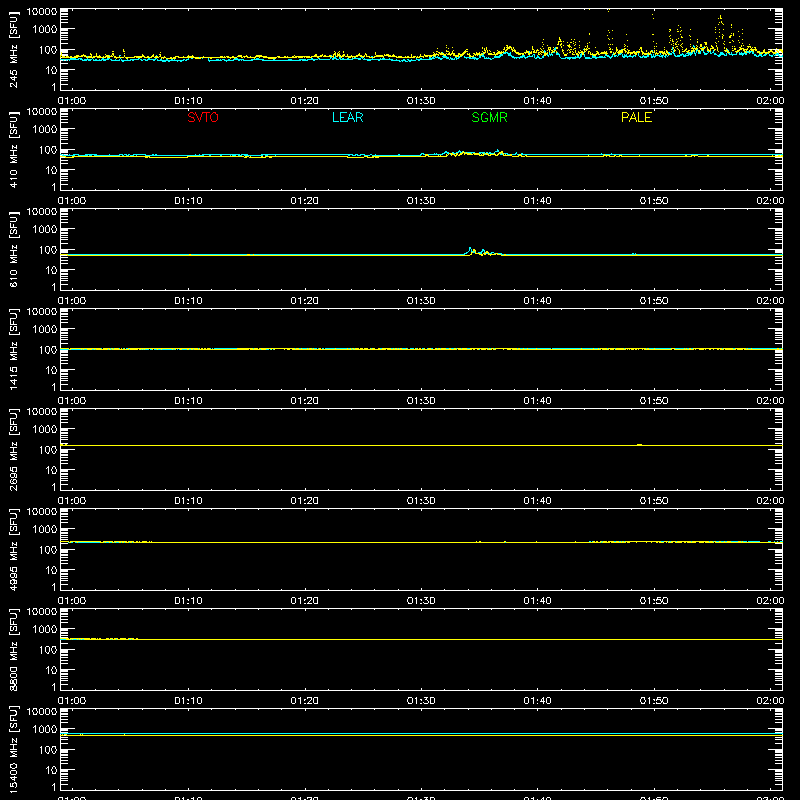Click the 10 tick label on the 4995 MHz axis
Image resolution: width=800 pixels, height=800 pixels.
(51, 570)
